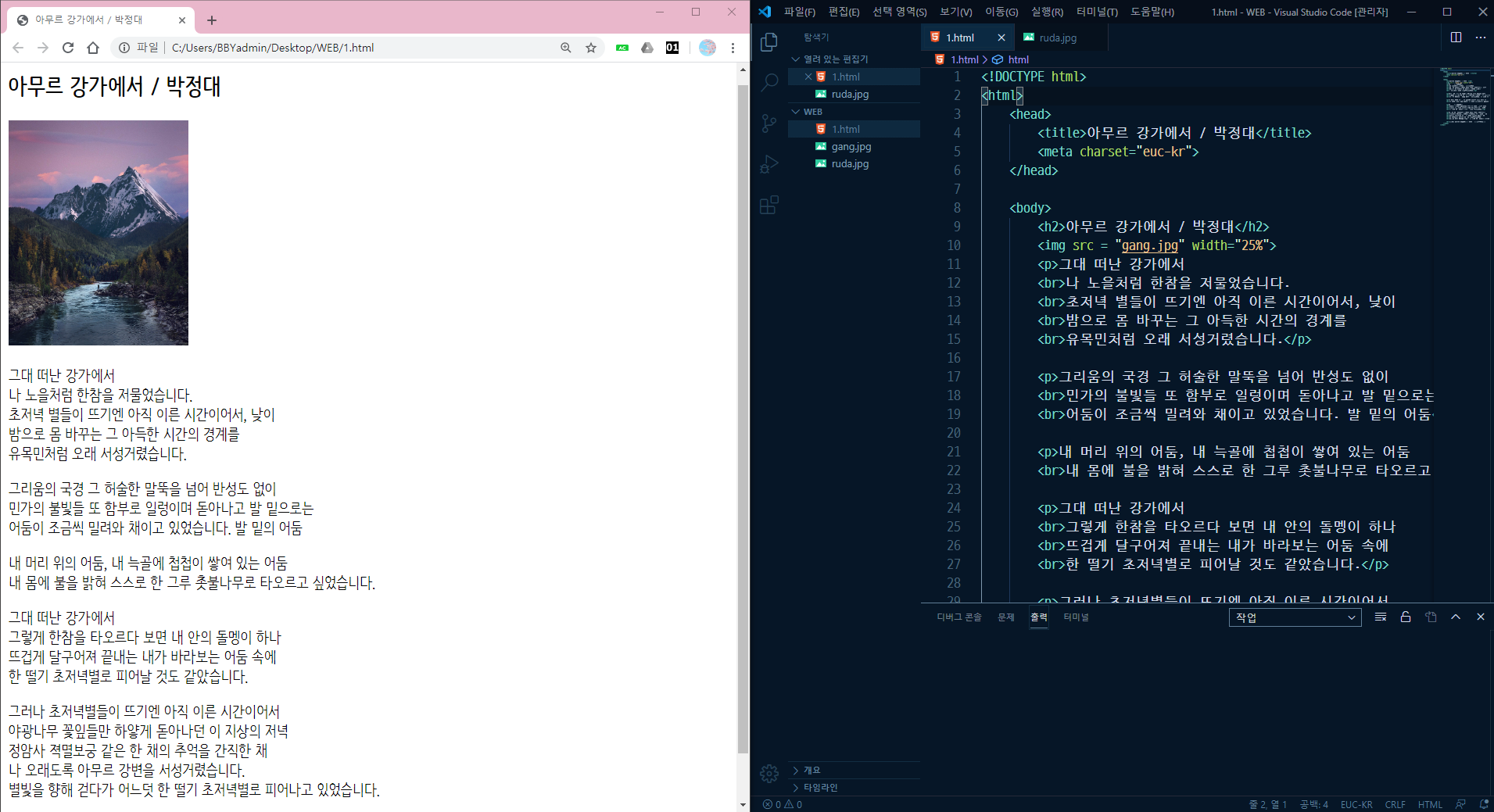Expand the 타임라인 timeline section
Viewport: 1494px width, 812px height.
854,788
